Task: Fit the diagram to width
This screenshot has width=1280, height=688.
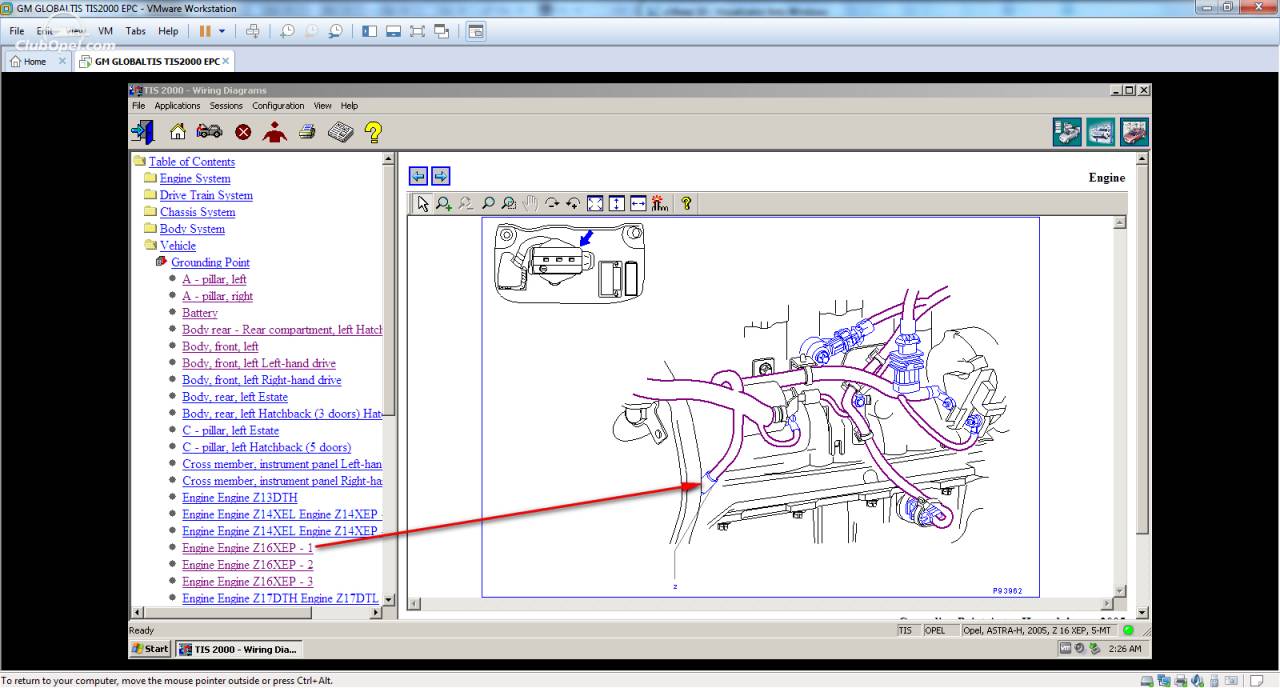Action: tap(638, 203)
